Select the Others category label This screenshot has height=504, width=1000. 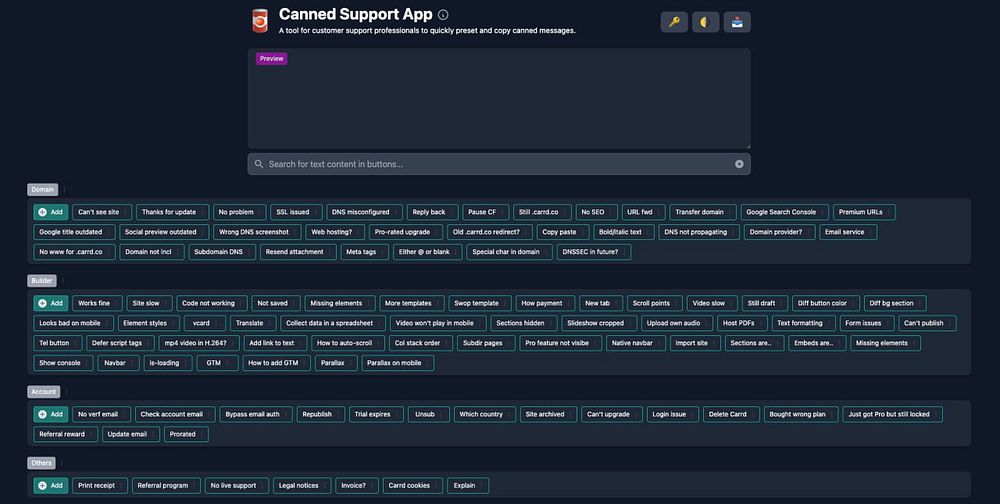[x=41, y=463]
